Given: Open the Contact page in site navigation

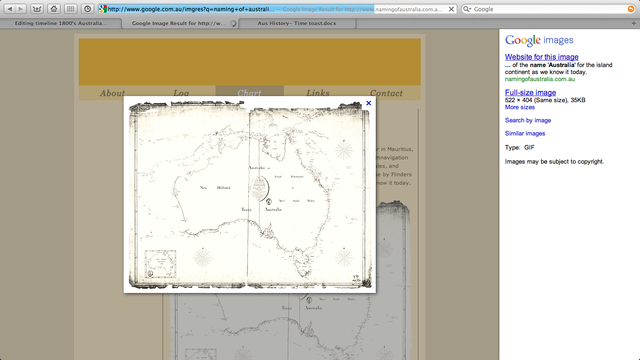Looking at the screenshot, I should (x=386, y=93).
